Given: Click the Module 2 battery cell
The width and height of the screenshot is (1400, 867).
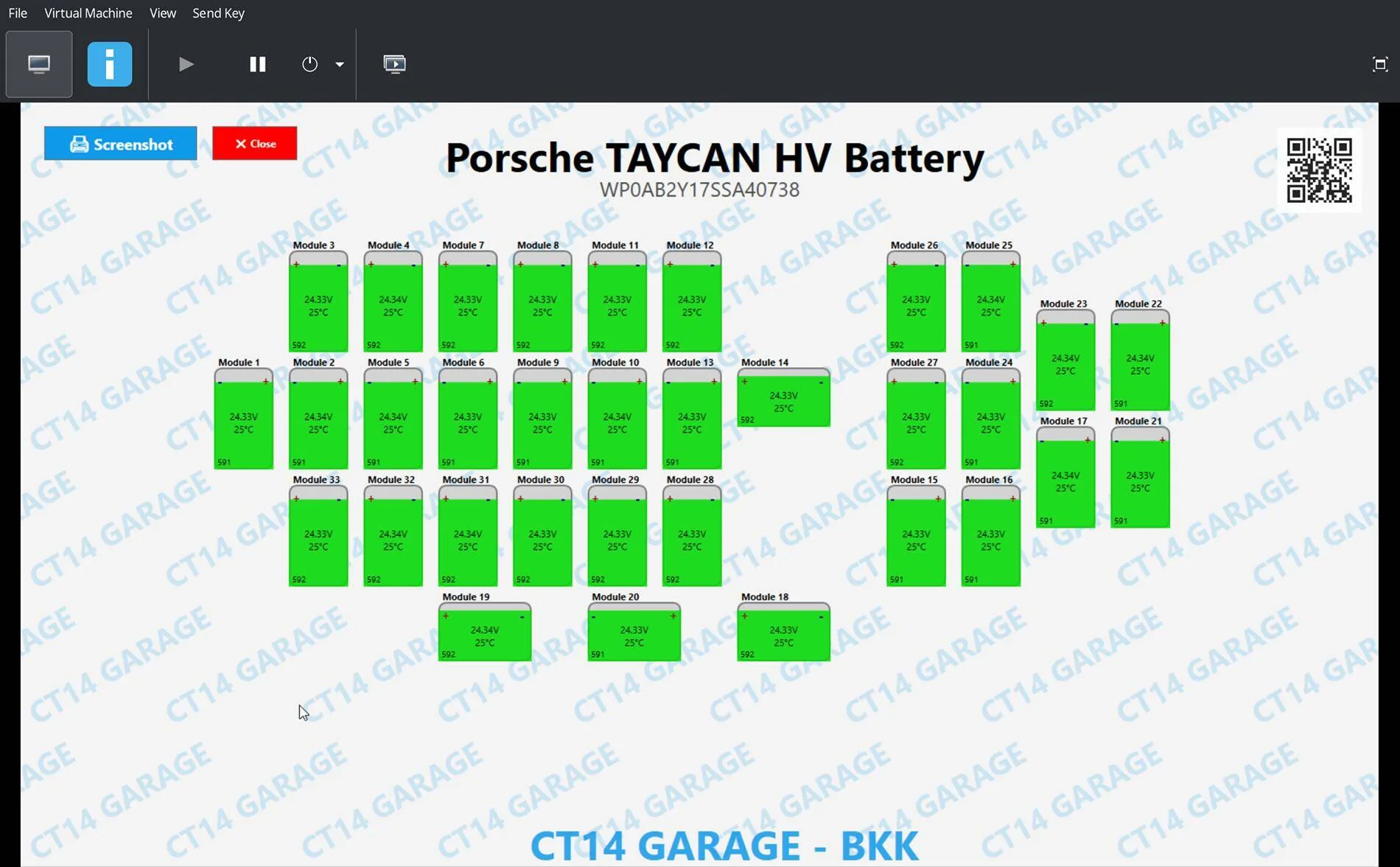Looking at the screenshot, I should pyautogui.click(x=318, y=419).
